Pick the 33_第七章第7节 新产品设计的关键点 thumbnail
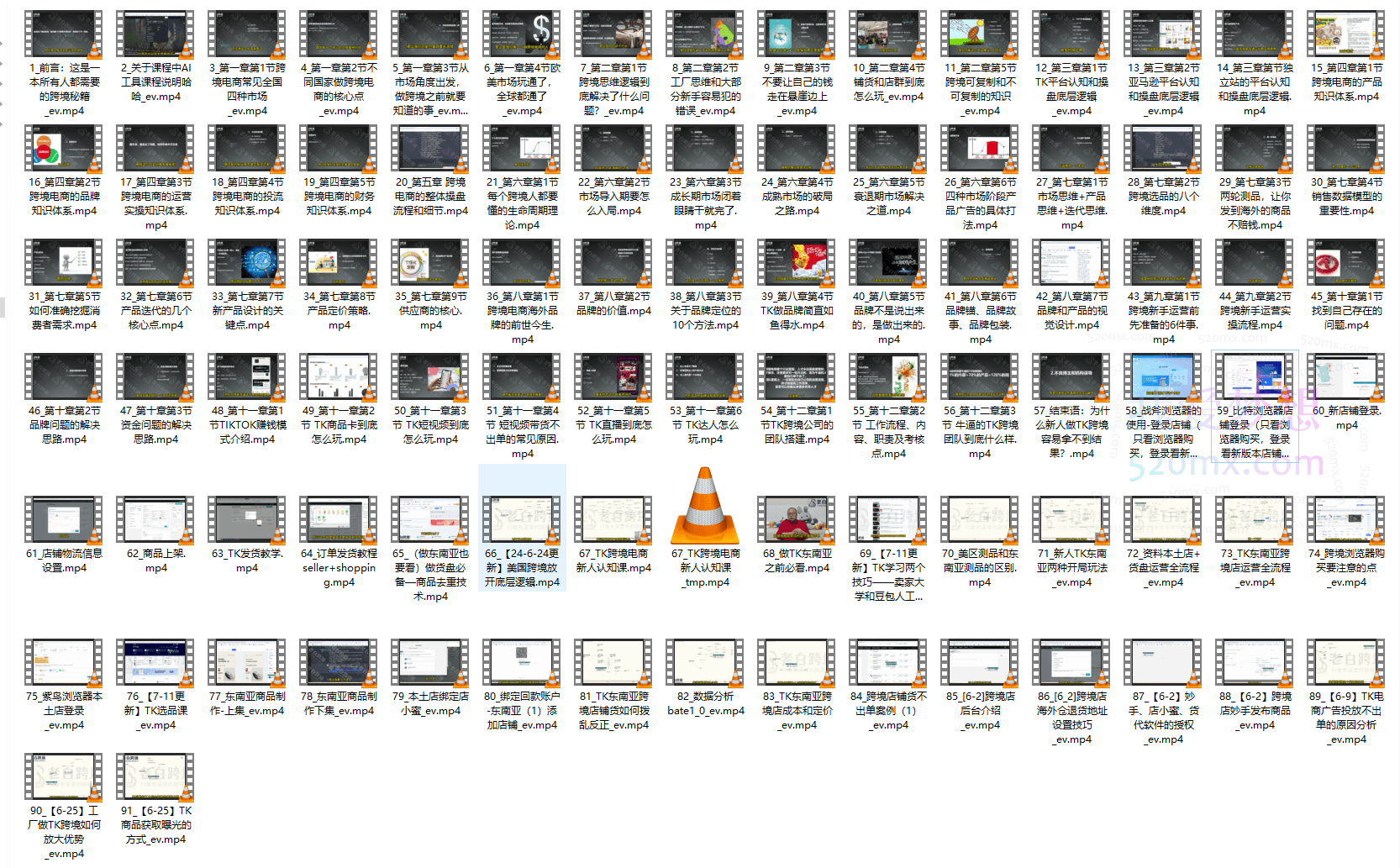 (247, 263)
